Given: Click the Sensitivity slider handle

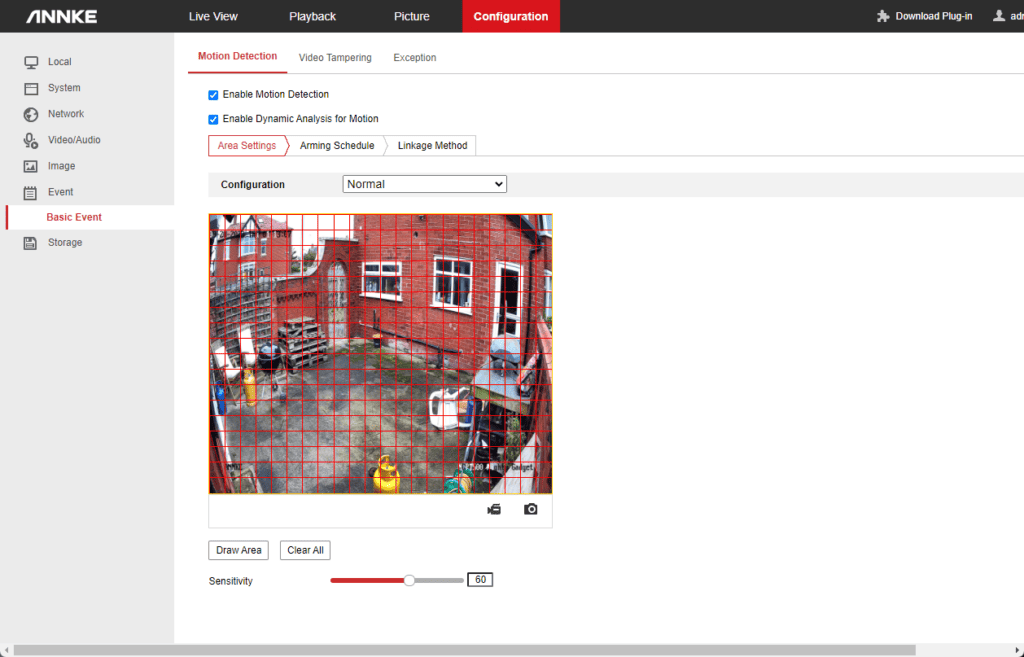Looking at the screenshot, I should 409,580.
